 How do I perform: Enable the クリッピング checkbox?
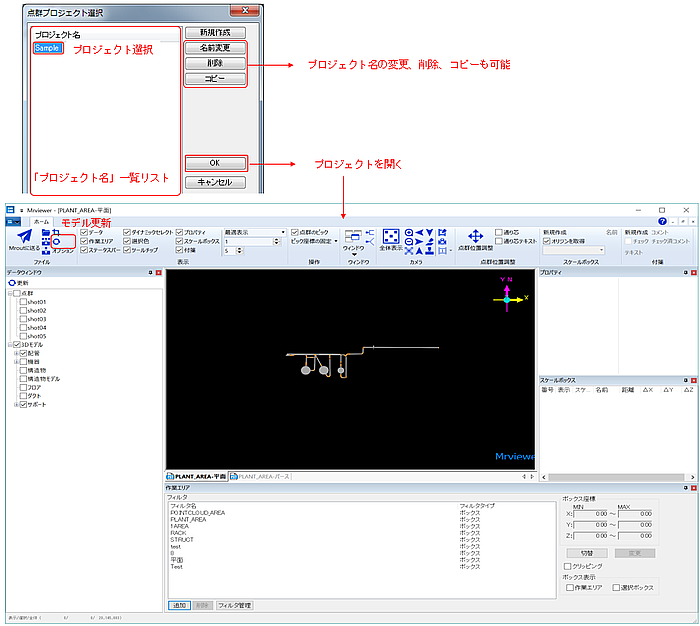click(567, 566)
